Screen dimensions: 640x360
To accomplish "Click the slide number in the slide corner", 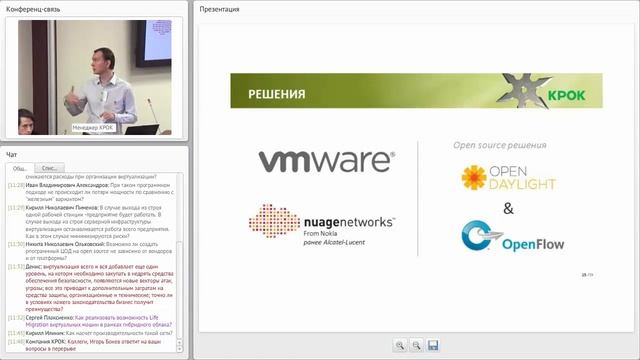I will pos(587,275).
